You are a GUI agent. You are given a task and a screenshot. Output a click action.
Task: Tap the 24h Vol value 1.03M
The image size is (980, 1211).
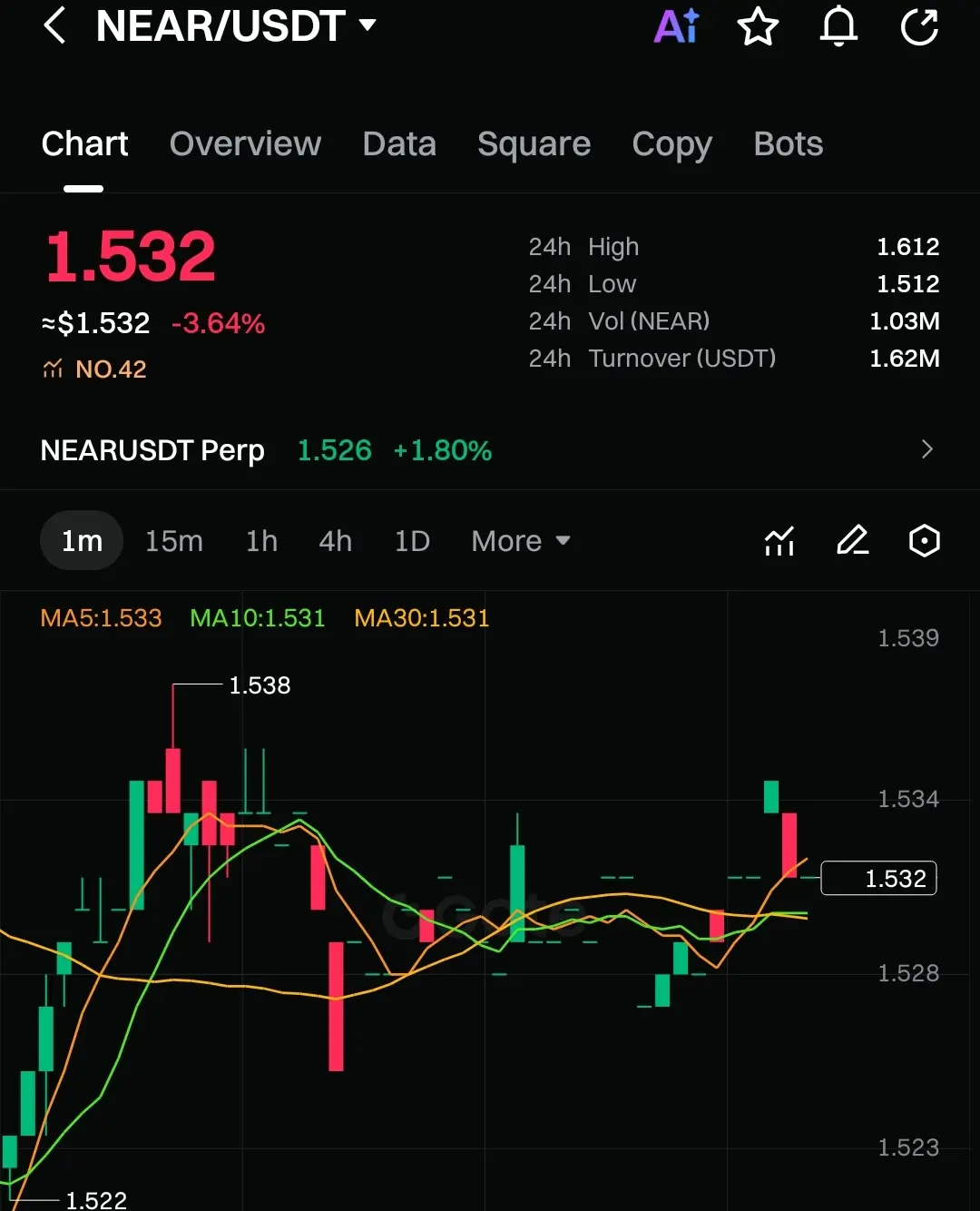(905, 321)
